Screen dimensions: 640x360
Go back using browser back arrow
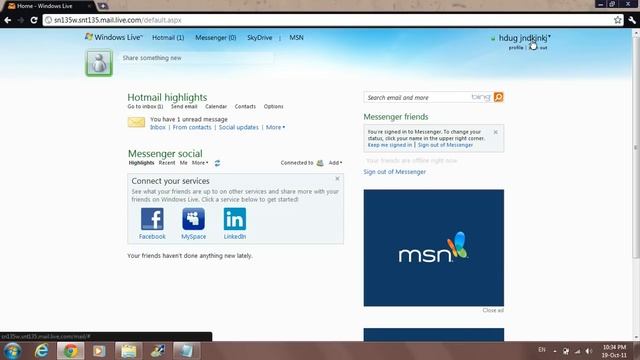click(7, 20)
